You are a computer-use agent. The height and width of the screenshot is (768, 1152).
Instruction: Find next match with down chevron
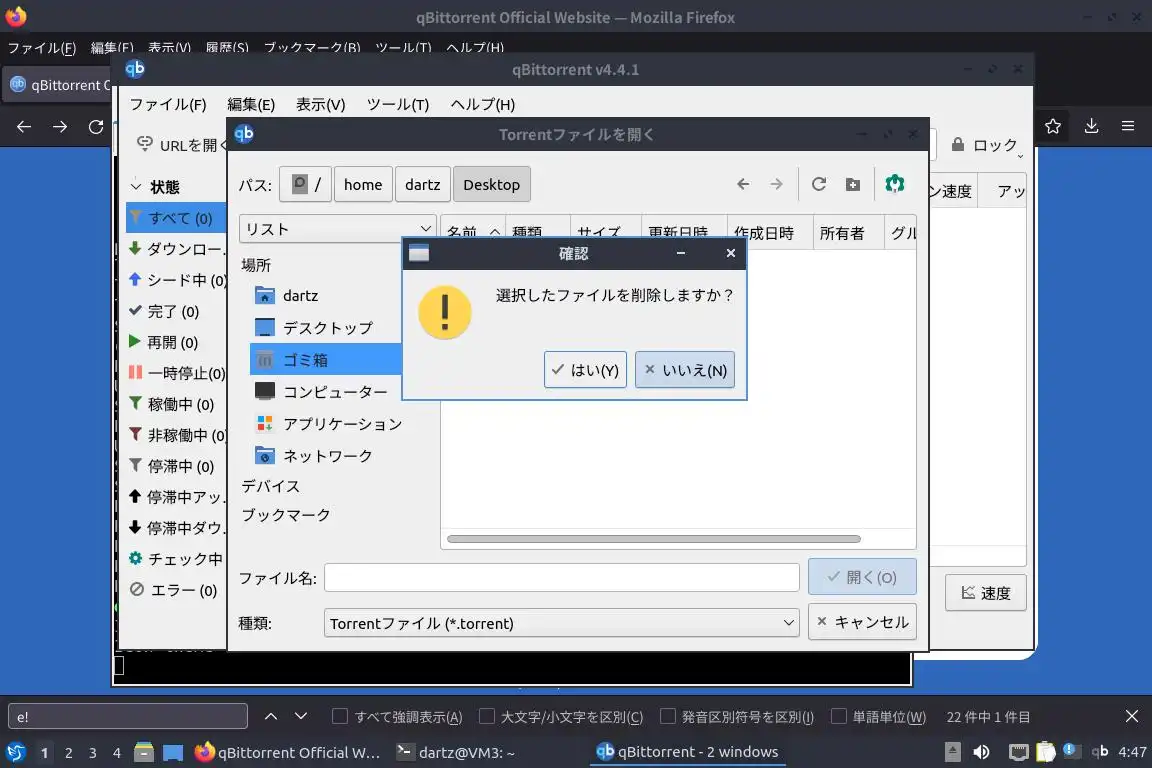click(x=300, y=716)
